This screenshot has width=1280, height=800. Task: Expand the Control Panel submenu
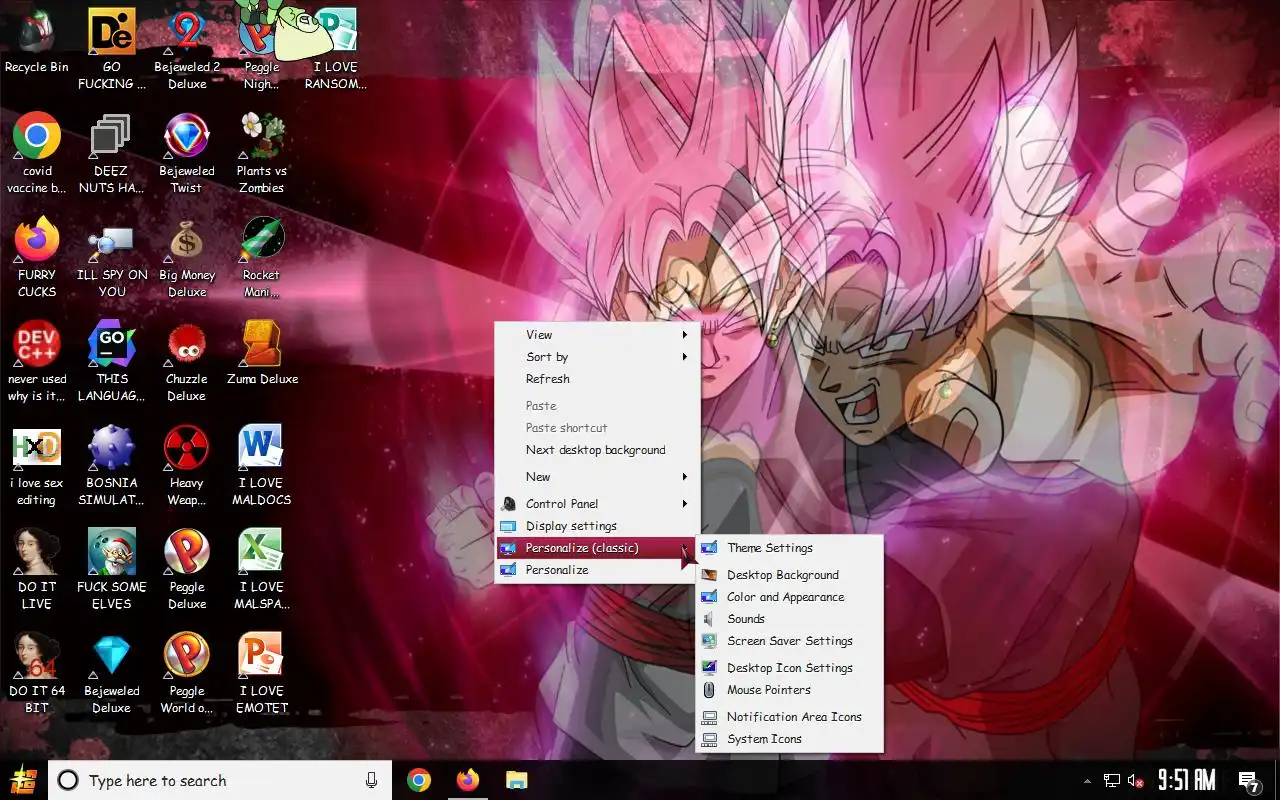(596, 504)
